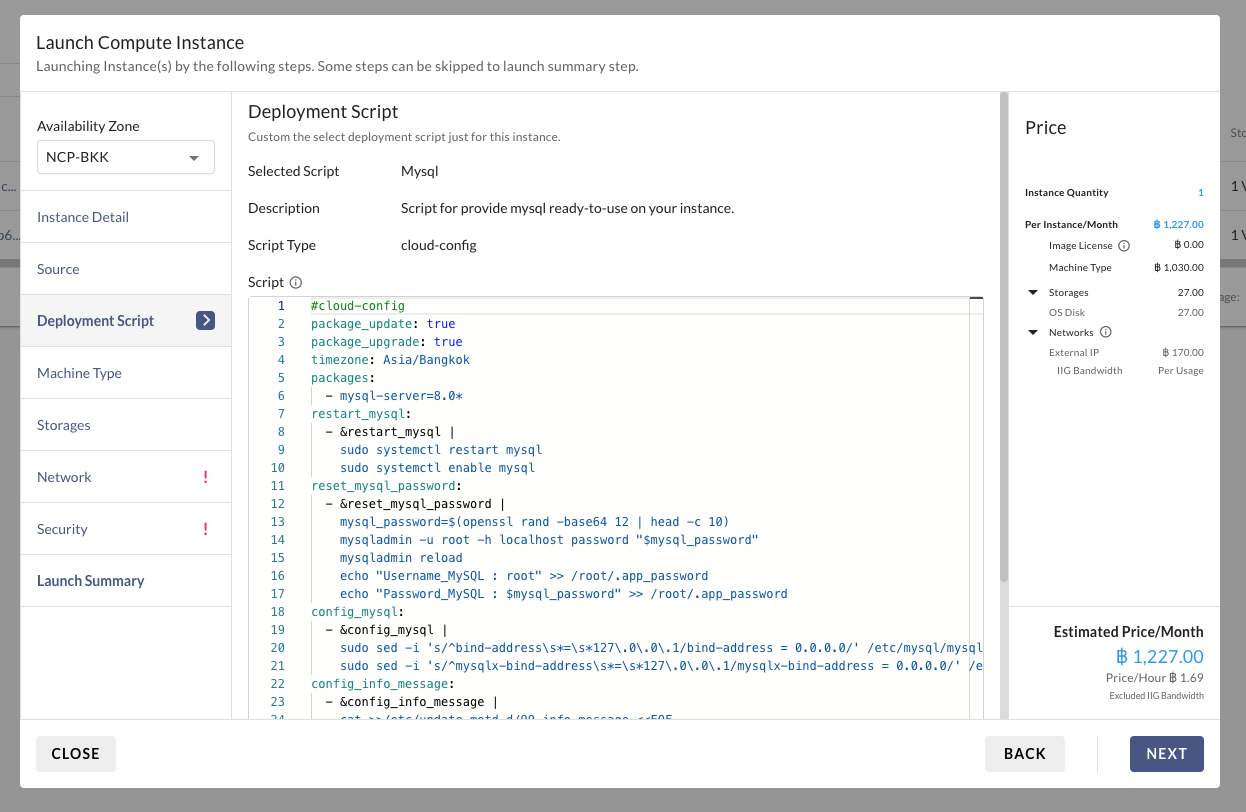
Task: Open the Storages step
Action: (64, 425)
